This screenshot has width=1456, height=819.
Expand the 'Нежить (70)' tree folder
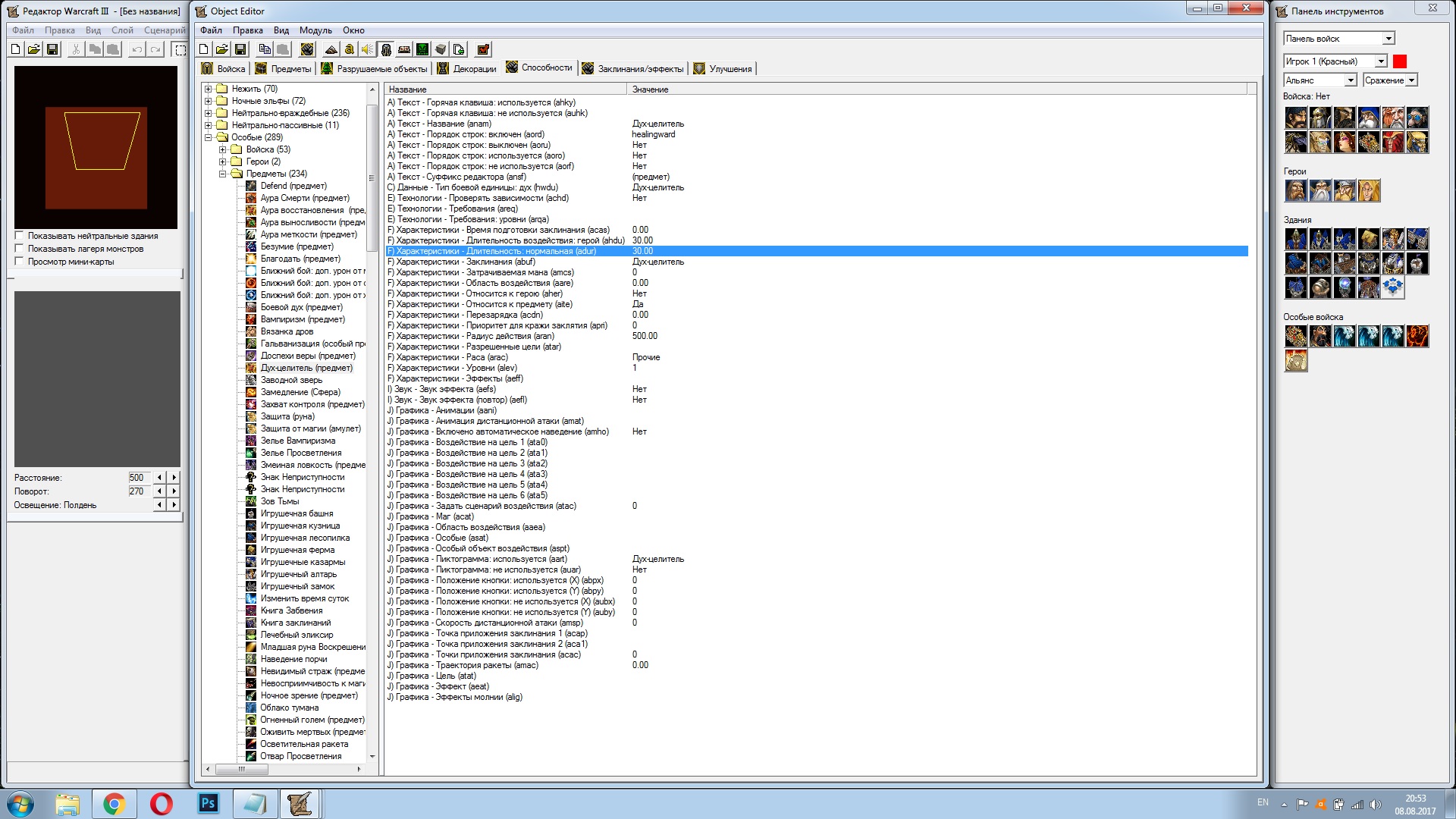208,89
